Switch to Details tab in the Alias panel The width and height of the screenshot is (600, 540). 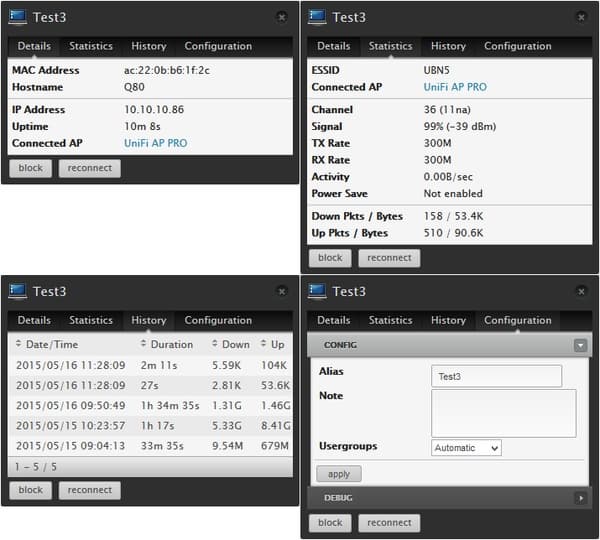pos(334,320)
